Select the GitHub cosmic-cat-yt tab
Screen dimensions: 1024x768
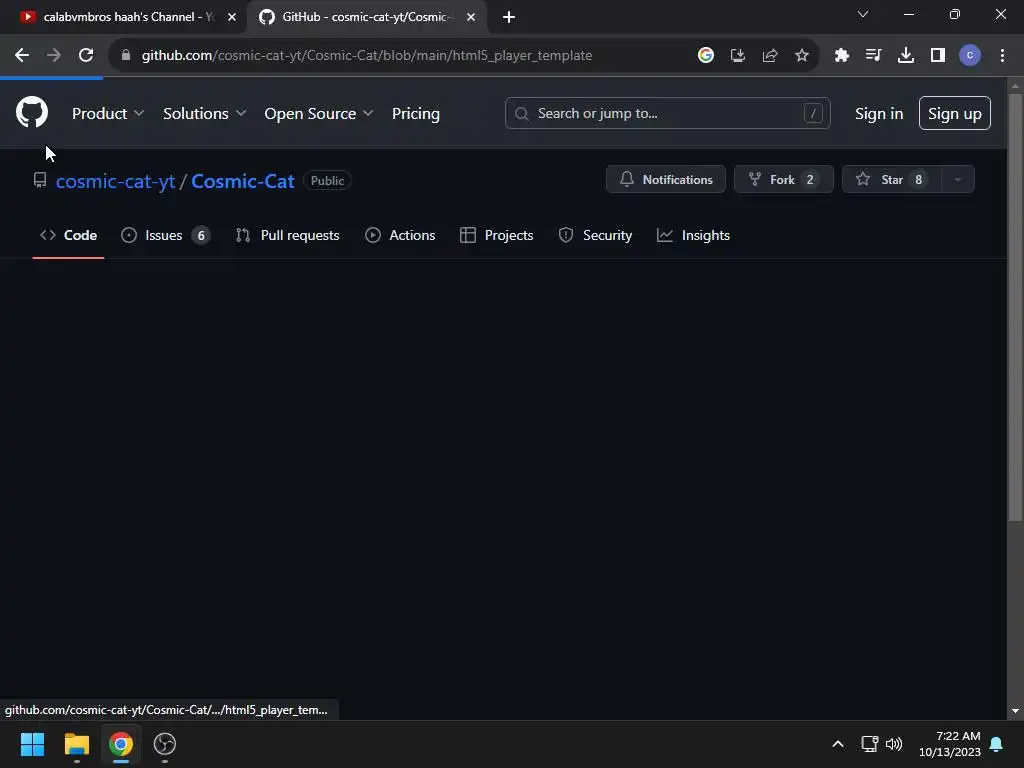click(366, 17)
